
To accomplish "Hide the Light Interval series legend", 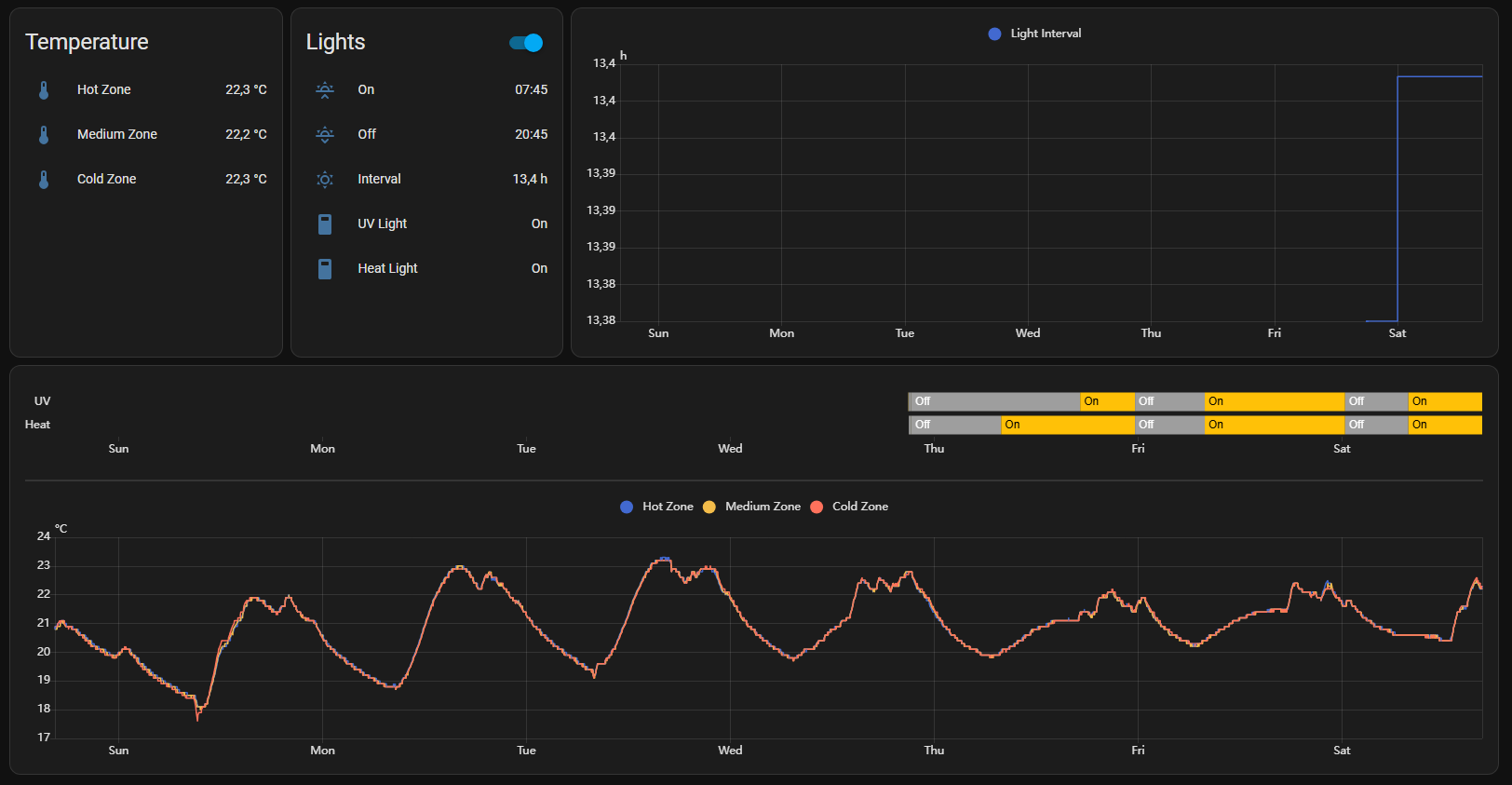I will coord(1034,34).
